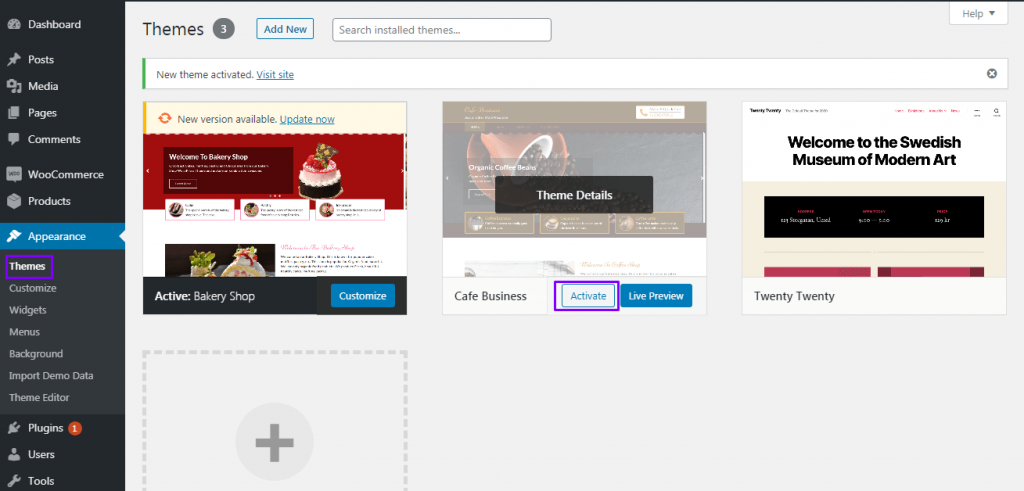Click the Plugins update count badge
Screen dimensions: 1024x491
click(x=74, y=428)
